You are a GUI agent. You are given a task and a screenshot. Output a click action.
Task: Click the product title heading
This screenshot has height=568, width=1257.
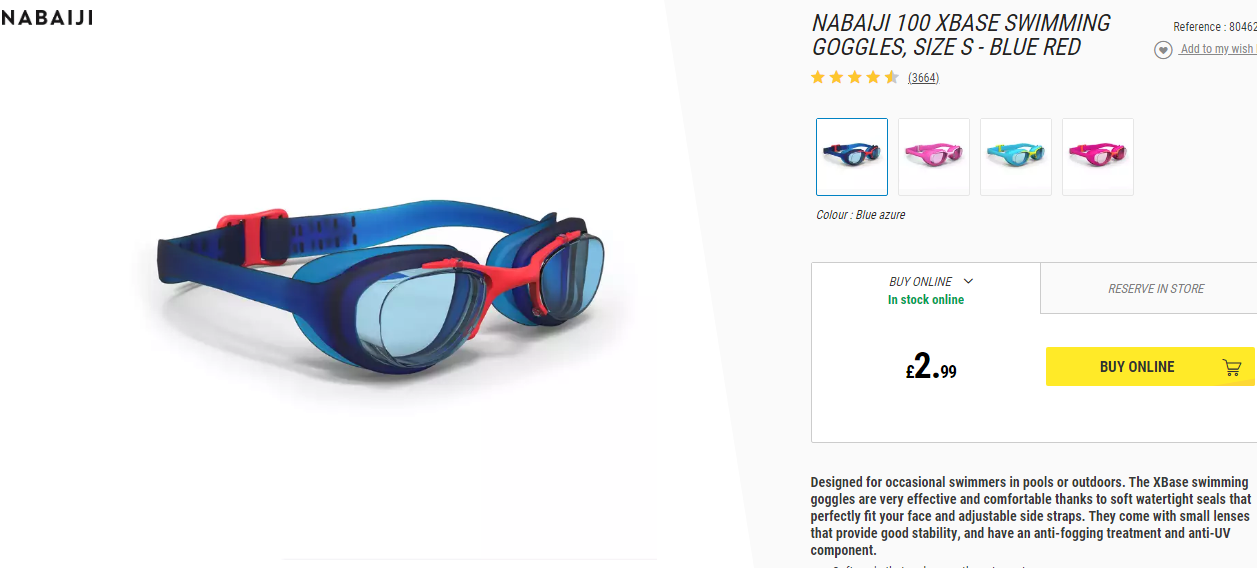pos(961,35)
